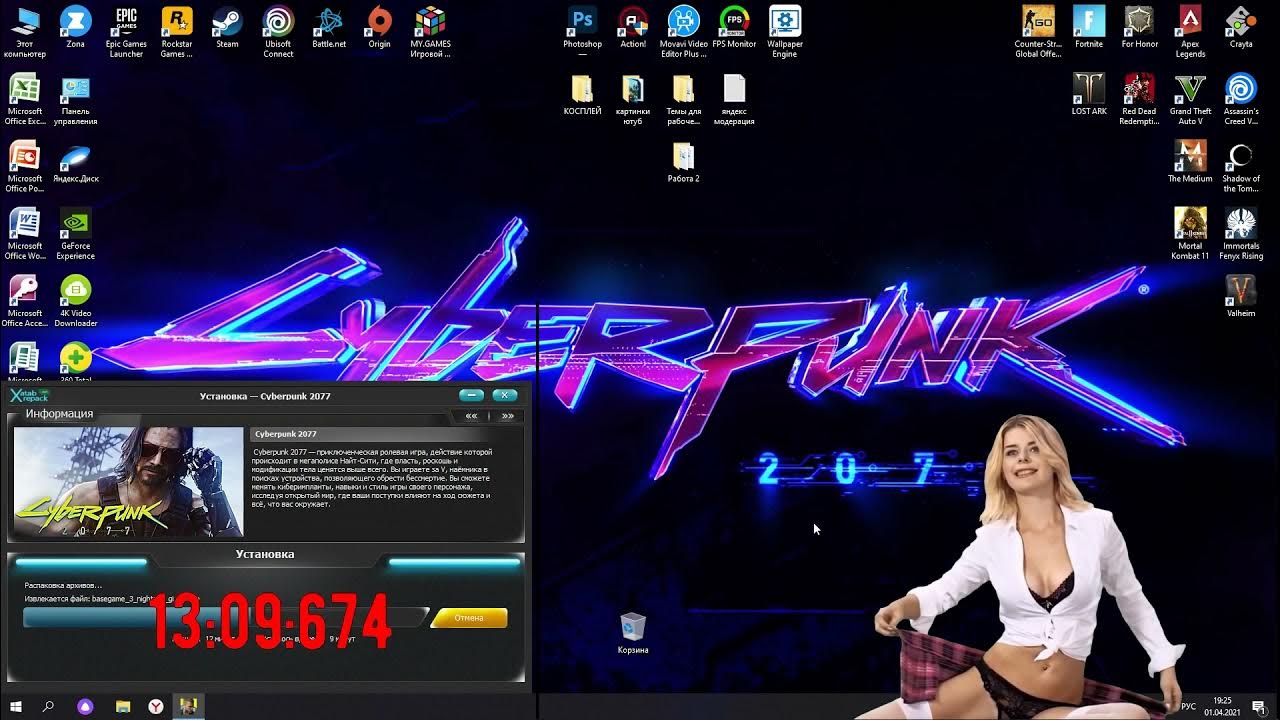Select the яндекс модерация file
Image resolution: width=1280 pixels, height=720 pixels.
[x=734, y=99]
